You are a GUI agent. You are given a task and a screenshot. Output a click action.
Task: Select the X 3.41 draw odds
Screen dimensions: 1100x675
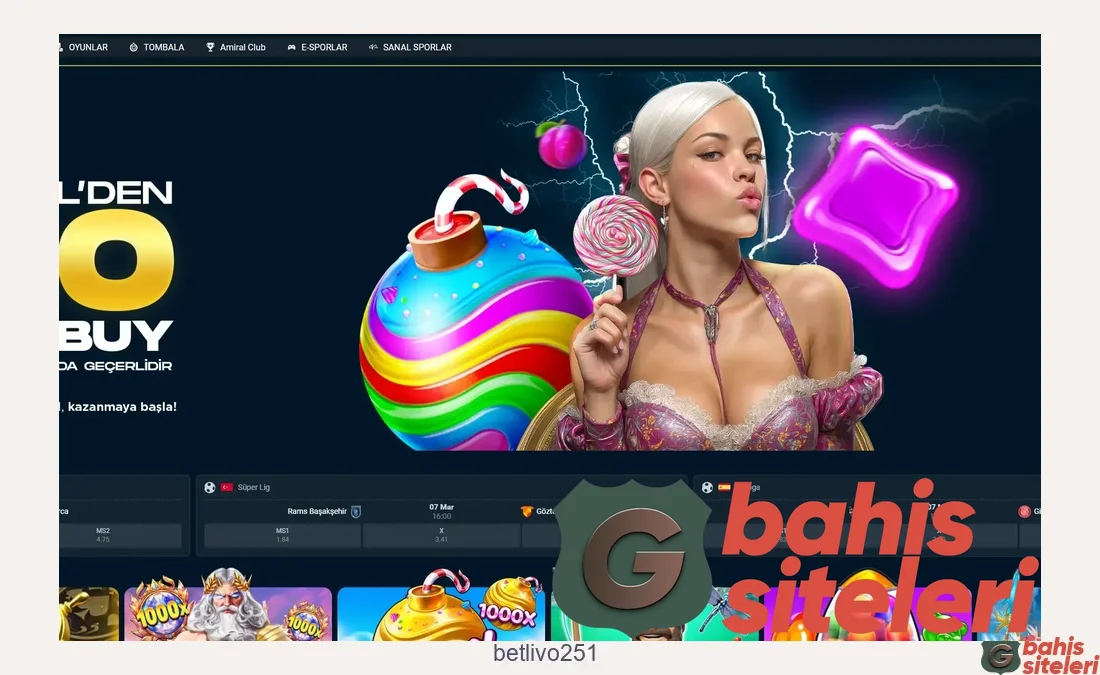click(x=441, y=535)
